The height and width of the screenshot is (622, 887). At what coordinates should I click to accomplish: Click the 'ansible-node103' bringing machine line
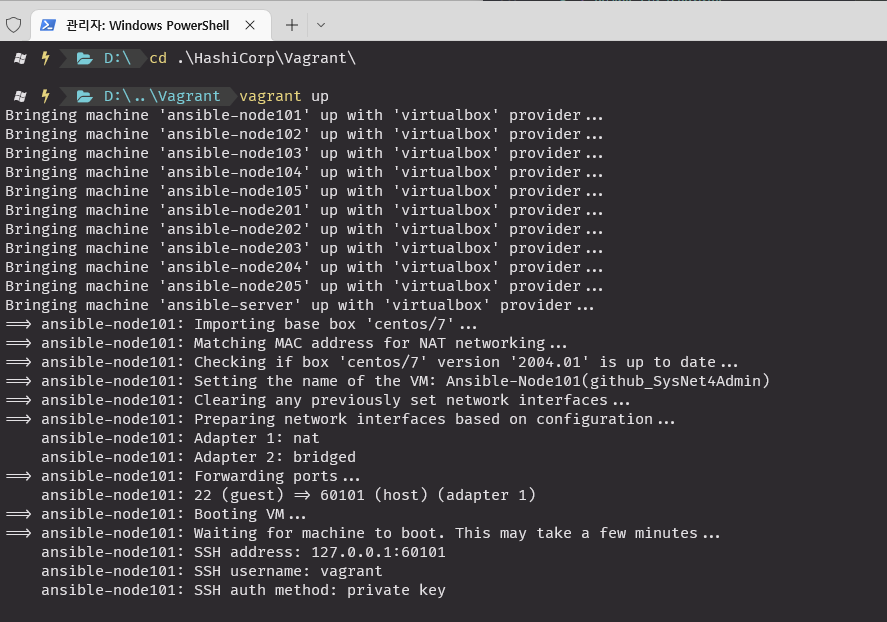(304, 153)
